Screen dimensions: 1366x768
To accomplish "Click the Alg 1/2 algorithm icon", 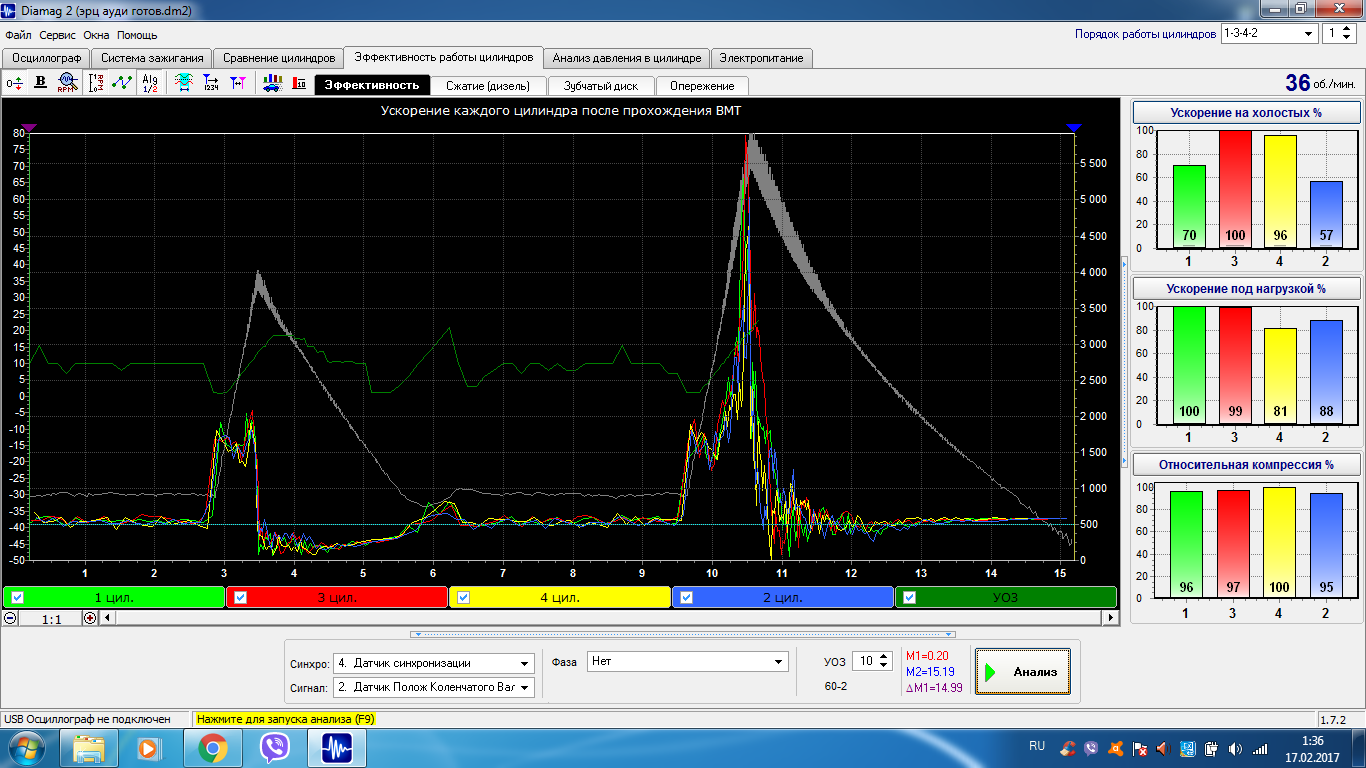I will [149, 83].
